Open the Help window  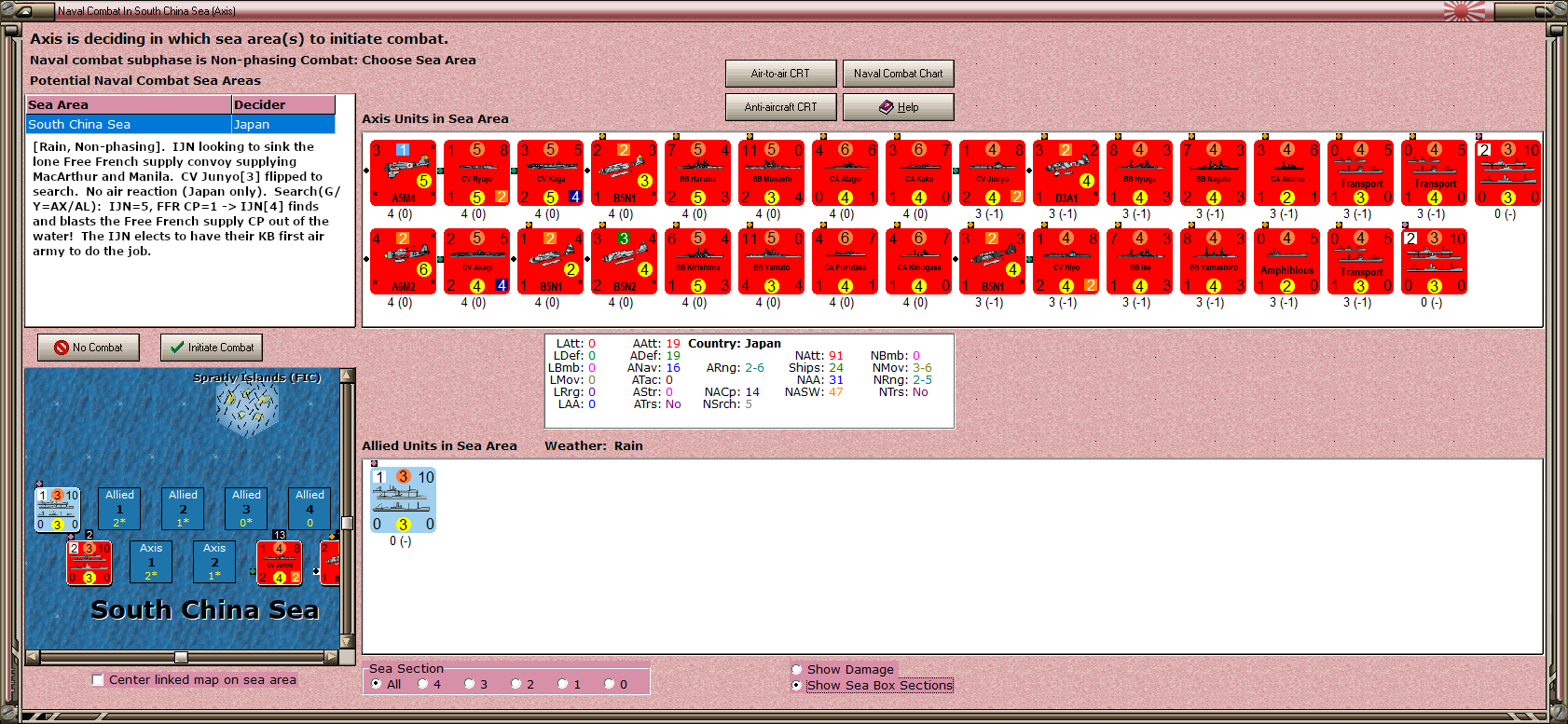(x=898, y=107)
